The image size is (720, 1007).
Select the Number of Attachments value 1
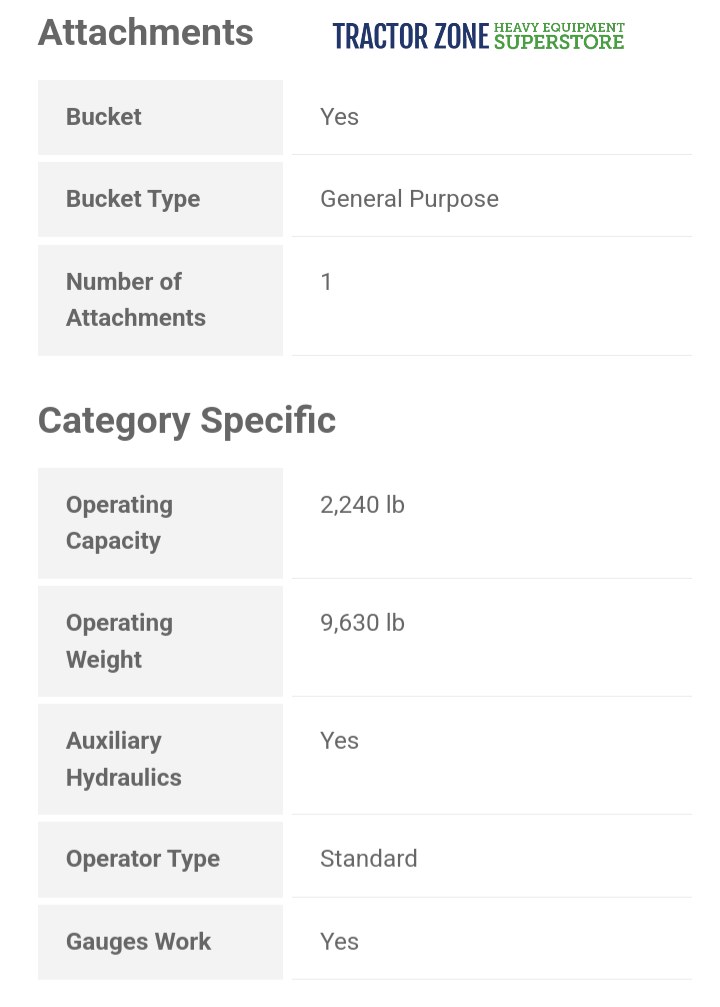coord(326,282)
